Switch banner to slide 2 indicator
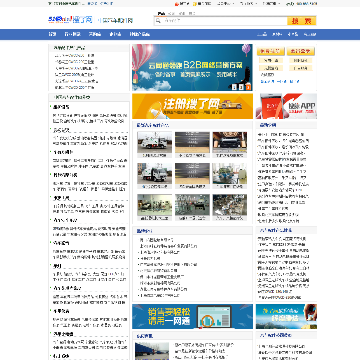 pyautogui.click(x=241, y=87)
